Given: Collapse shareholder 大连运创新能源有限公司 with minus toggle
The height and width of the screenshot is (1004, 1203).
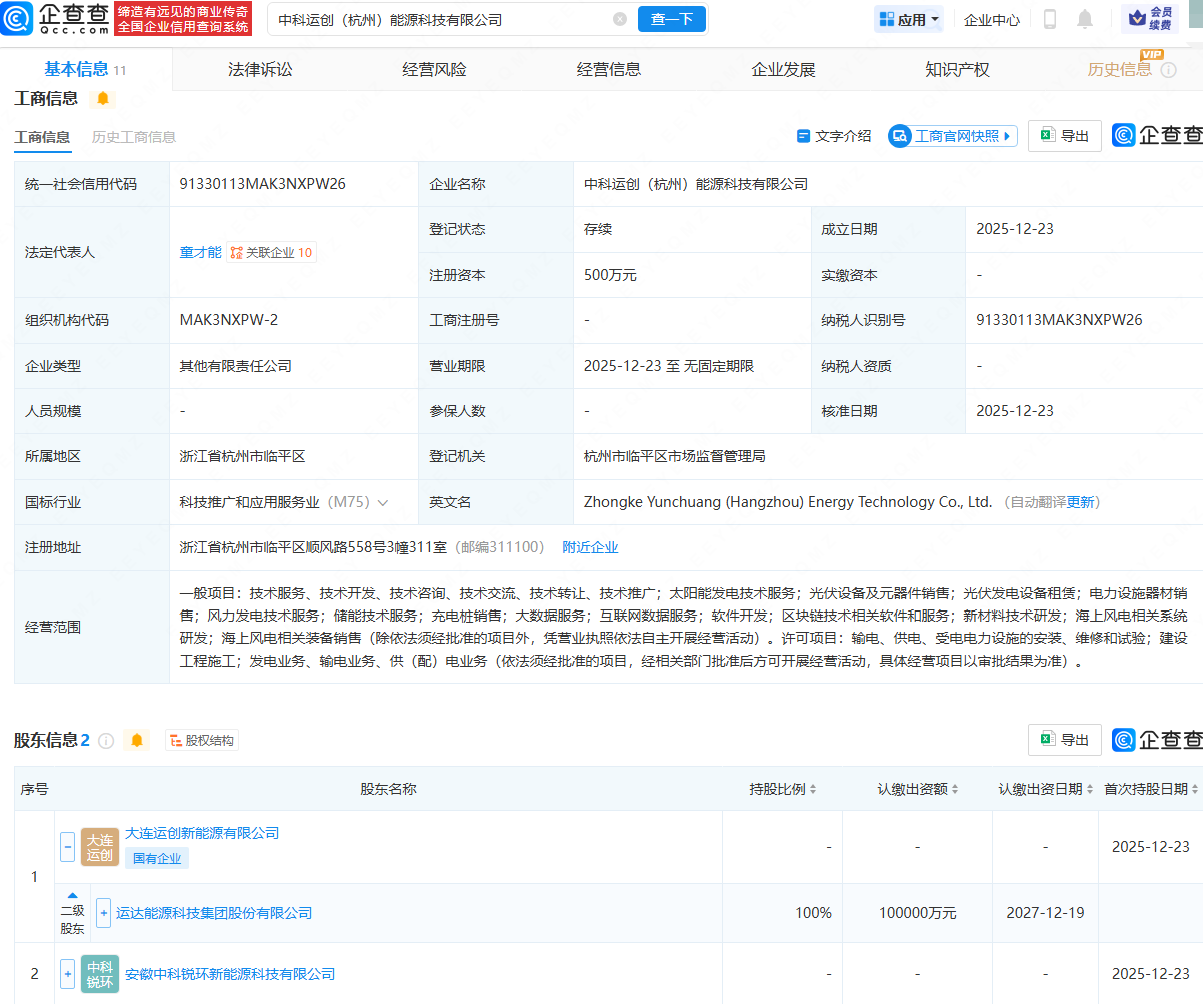Looking at the screenshot, I should tap(66, 846).
